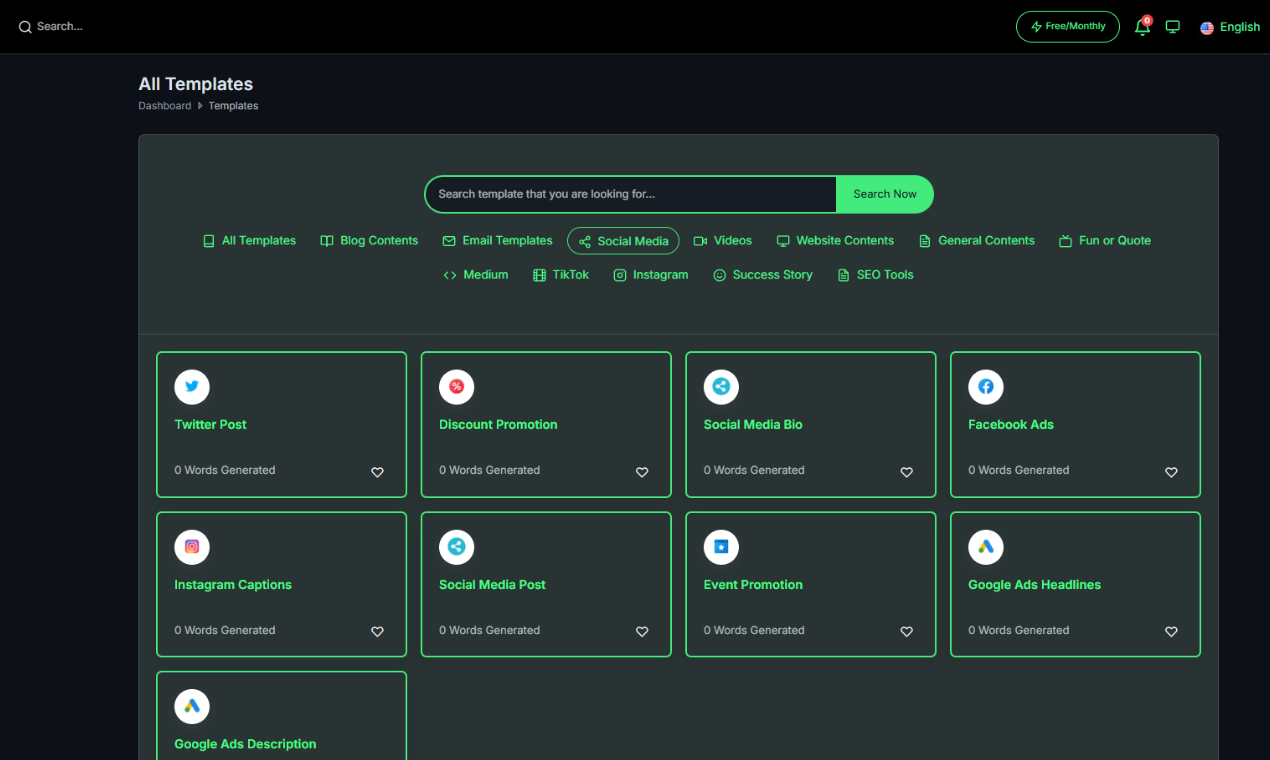1270x760 pixels.
Task: Click the Free/Monthly plan button
Action: click(x=1067, y=27)
